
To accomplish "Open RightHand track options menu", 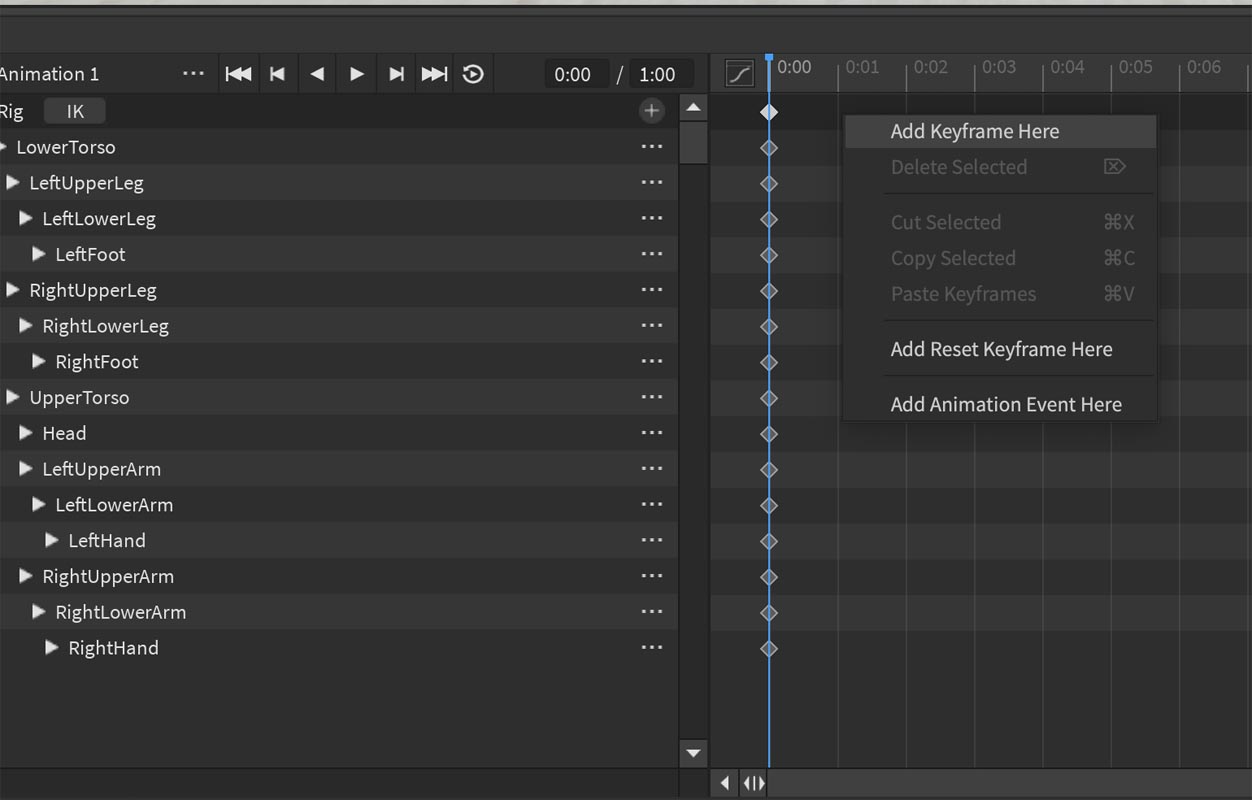I will (x=652, y=648).
